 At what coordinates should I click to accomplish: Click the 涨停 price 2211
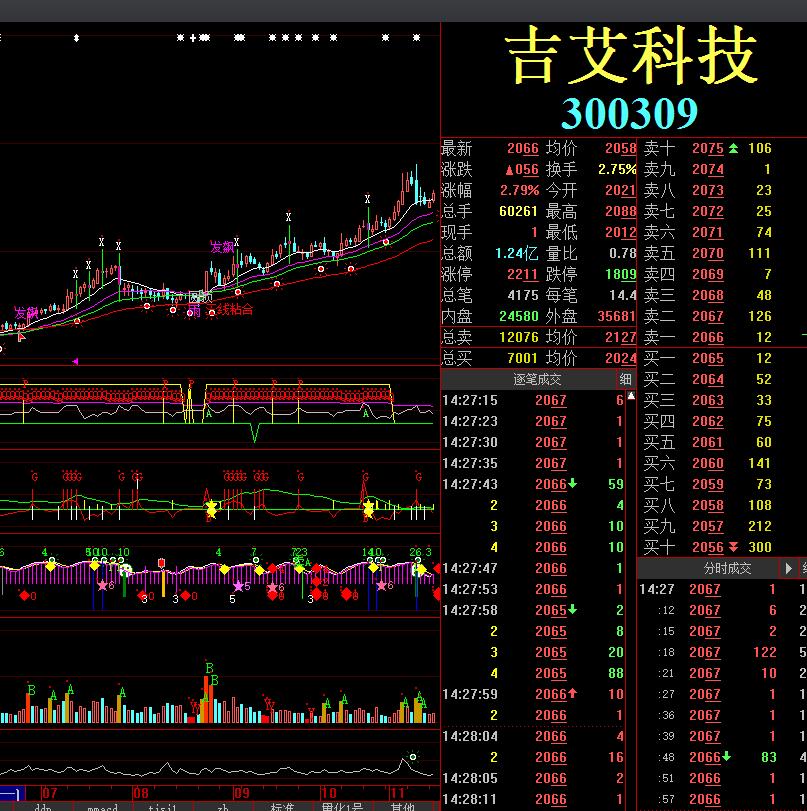[x=523, y=275]
